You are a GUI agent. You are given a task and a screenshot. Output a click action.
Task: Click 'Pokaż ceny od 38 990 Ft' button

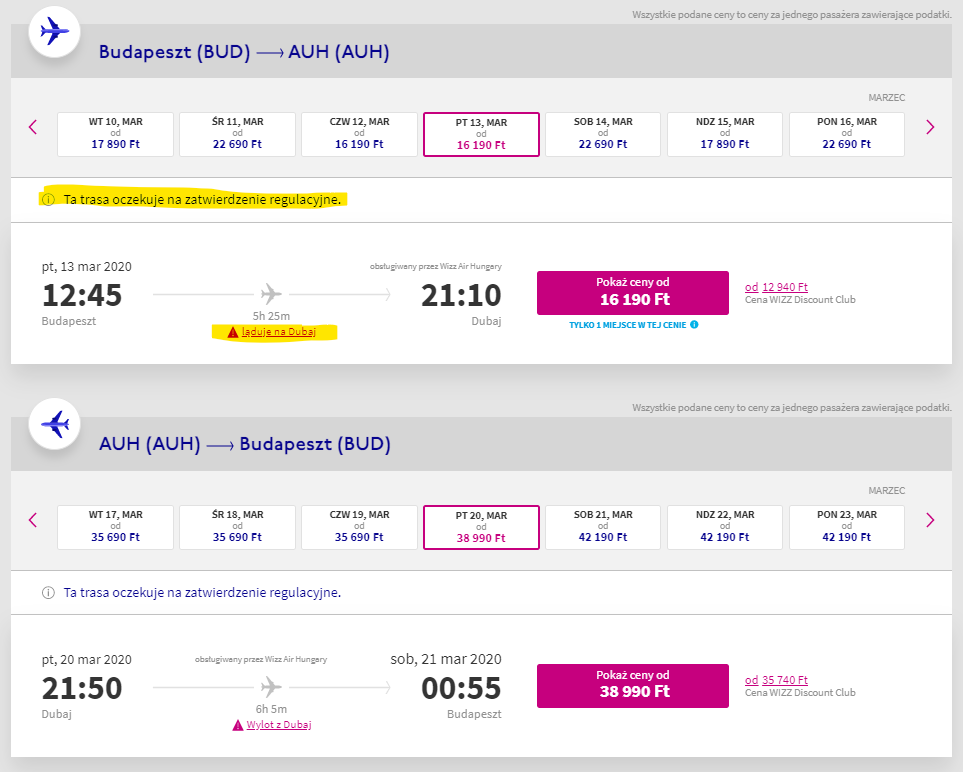pos(633,685)
